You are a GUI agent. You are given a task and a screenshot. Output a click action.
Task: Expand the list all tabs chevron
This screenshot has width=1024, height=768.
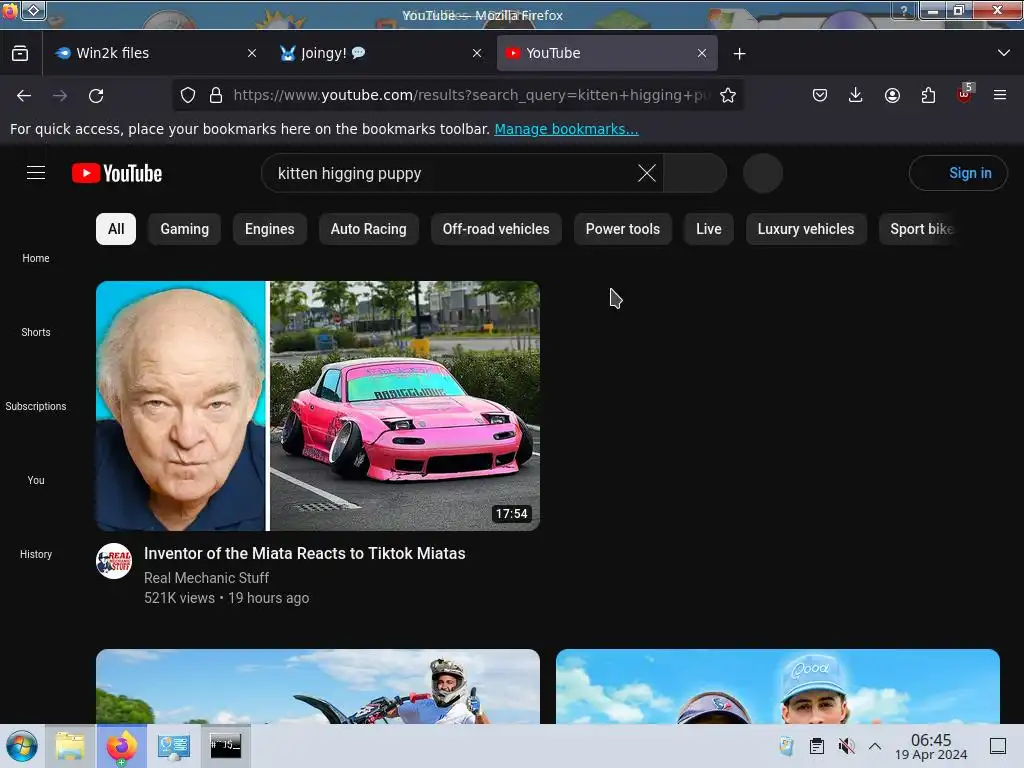point(1004,53)
